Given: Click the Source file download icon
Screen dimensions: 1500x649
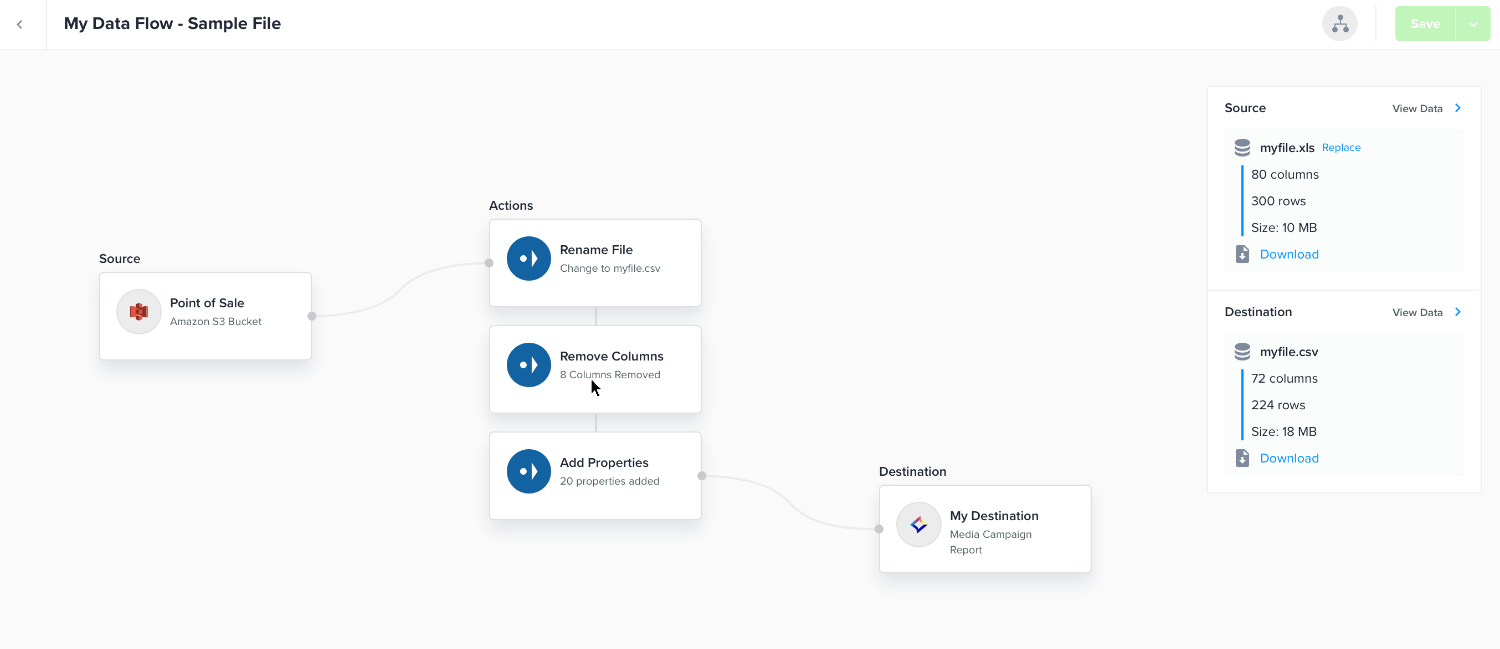Looking at the screenshot, I should [x=1242, y=254].
